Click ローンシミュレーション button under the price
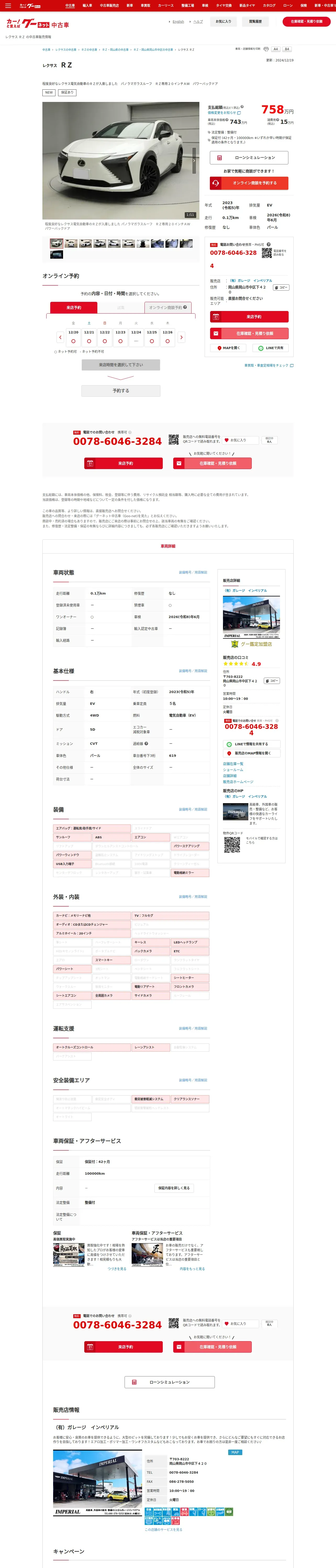This screenshot has width=336, height=1568. point(249,158)
